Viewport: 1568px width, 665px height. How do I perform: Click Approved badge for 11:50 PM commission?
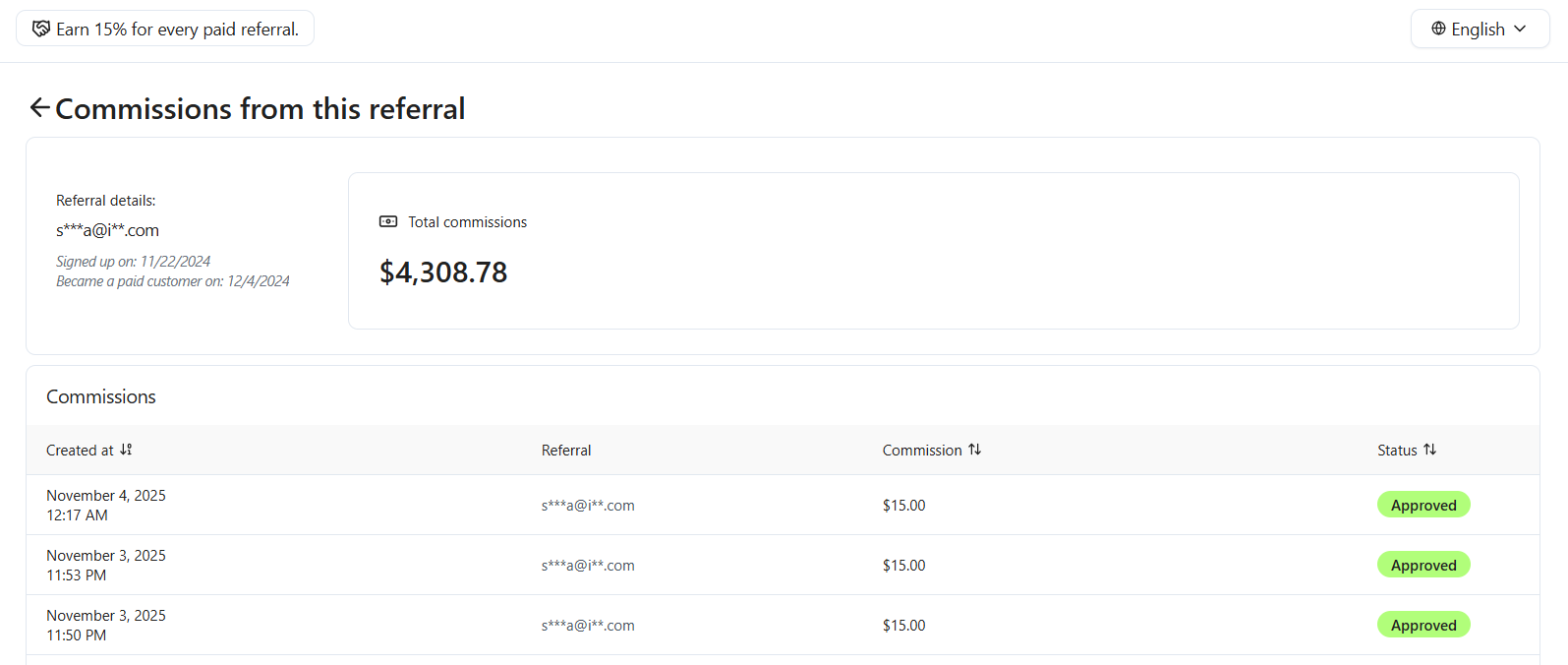tap(1423, 625)
